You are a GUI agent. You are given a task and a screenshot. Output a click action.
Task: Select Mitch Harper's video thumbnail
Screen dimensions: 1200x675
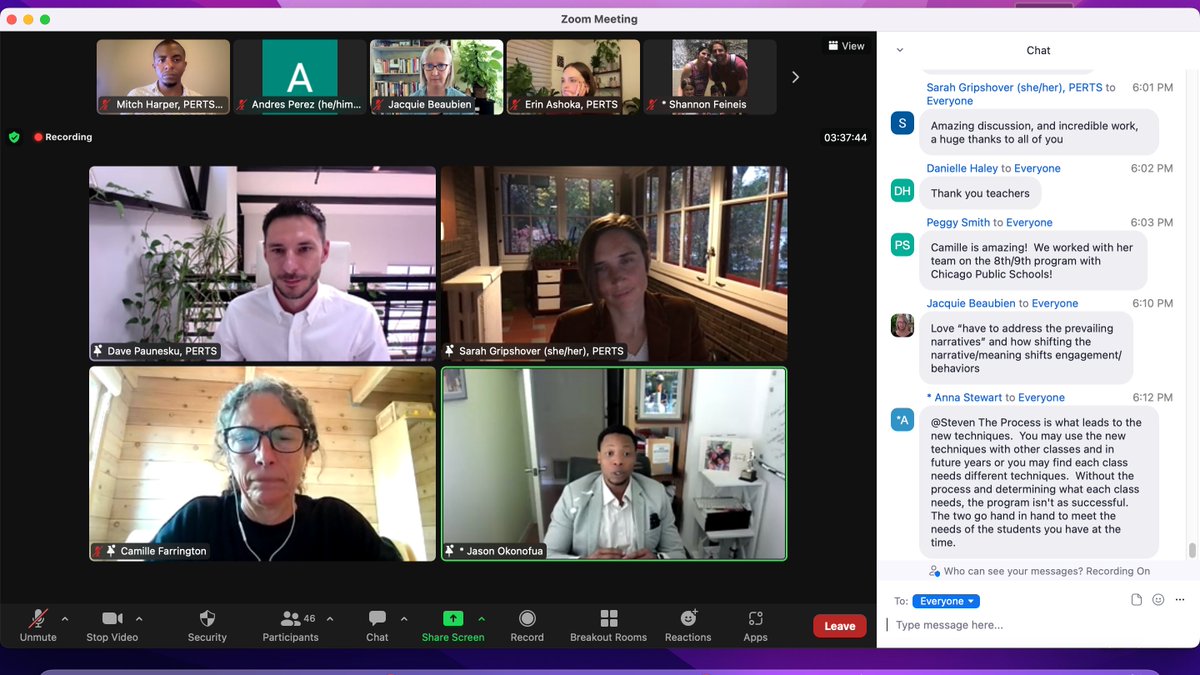[x=163, y=77]
